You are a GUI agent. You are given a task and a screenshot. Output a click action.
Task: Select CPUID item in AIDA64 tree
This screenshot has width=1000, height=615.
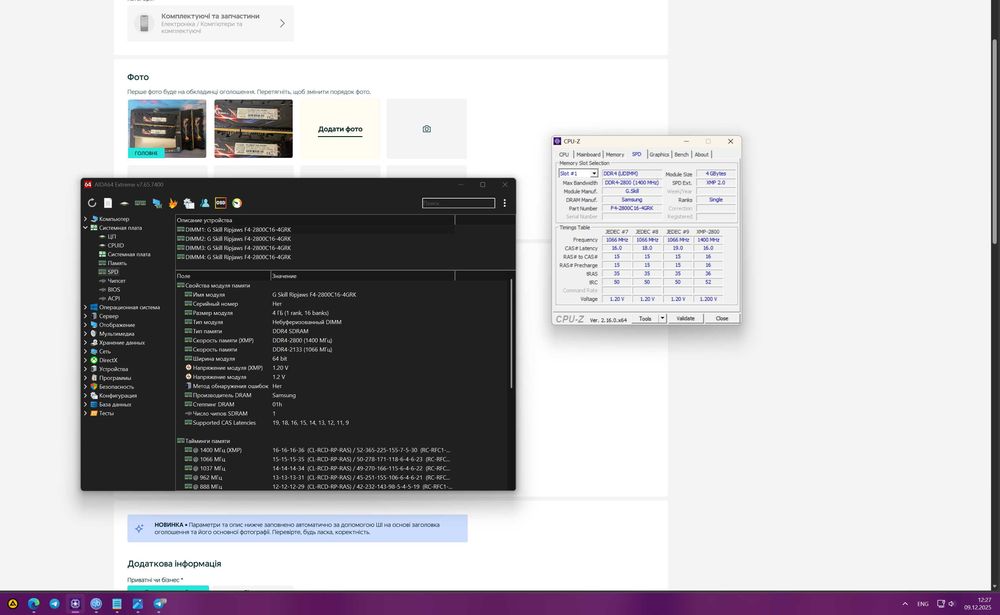[115, 246]
